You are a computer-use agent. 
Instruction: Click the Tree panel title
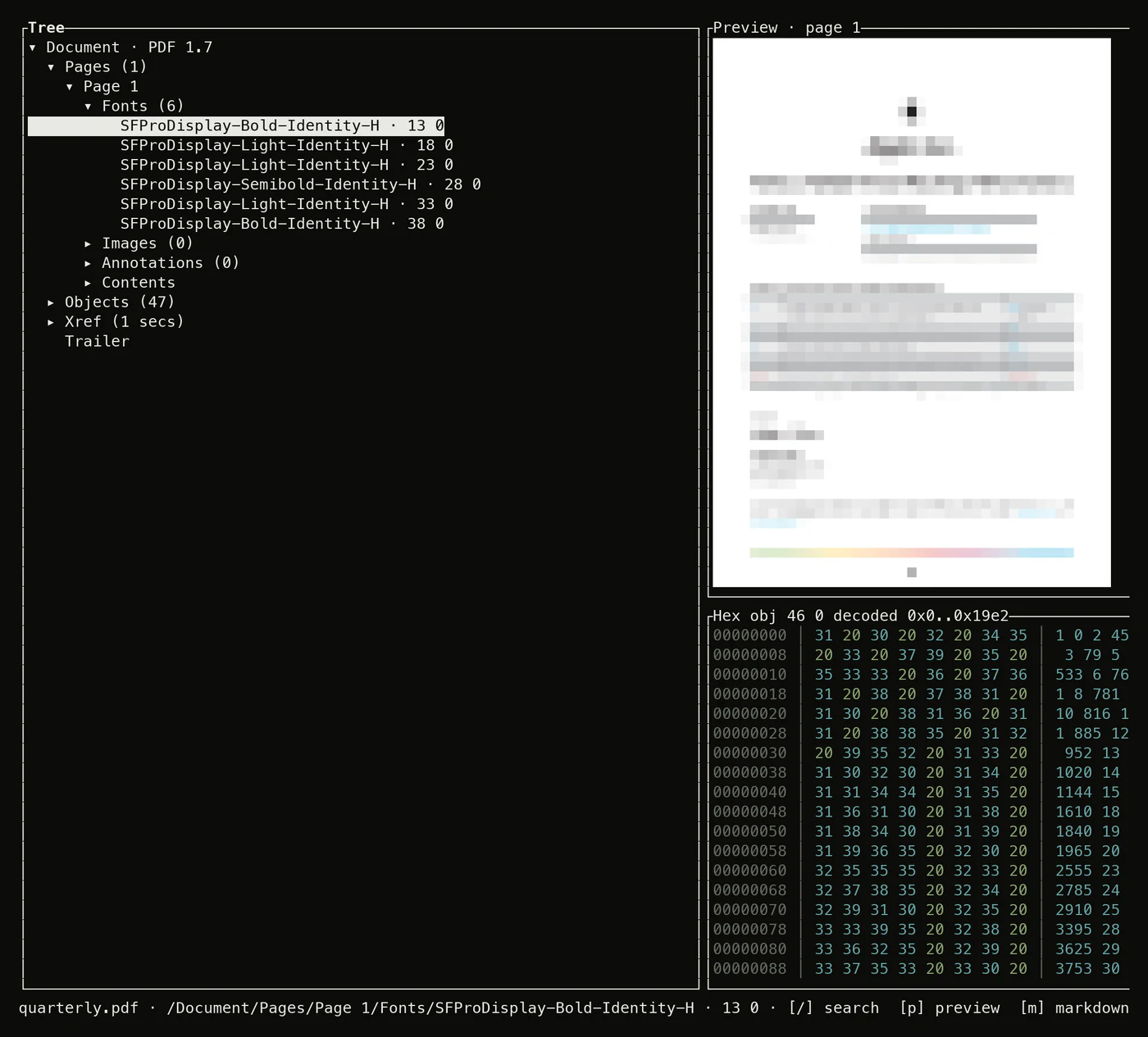[x=46, y=28]
